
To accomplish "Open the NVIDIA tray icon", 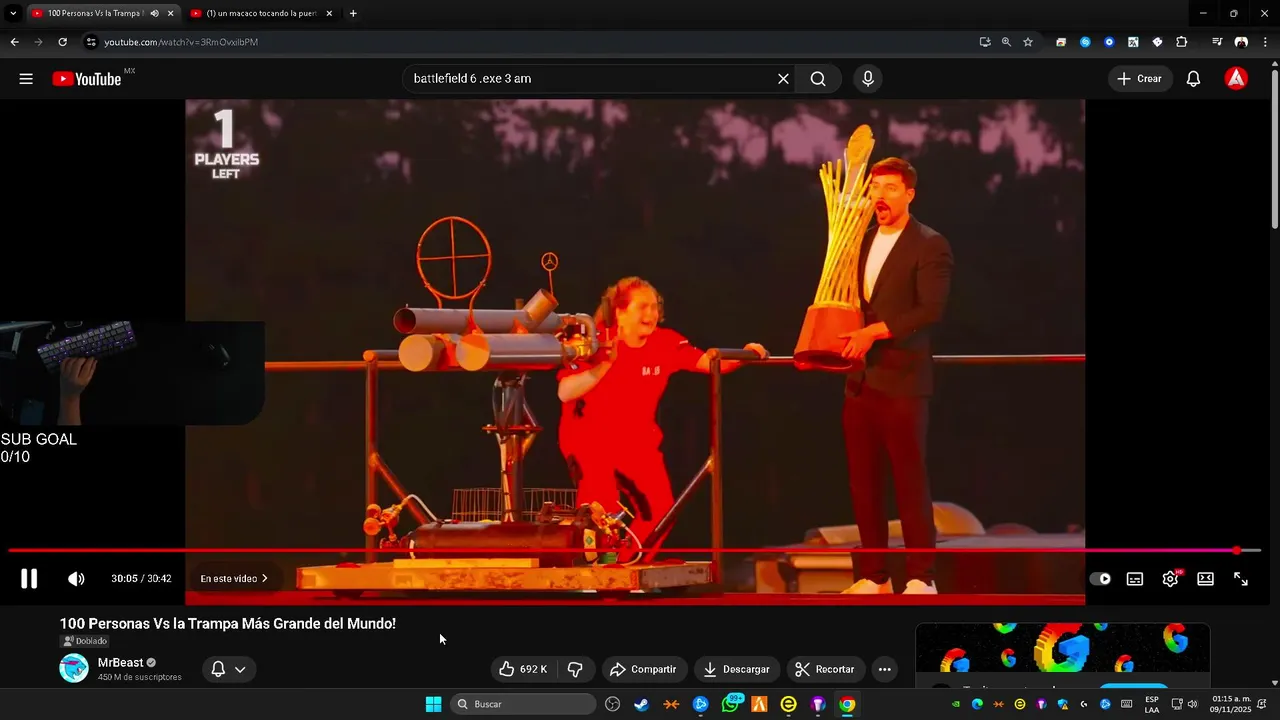I will click(956, 704).
